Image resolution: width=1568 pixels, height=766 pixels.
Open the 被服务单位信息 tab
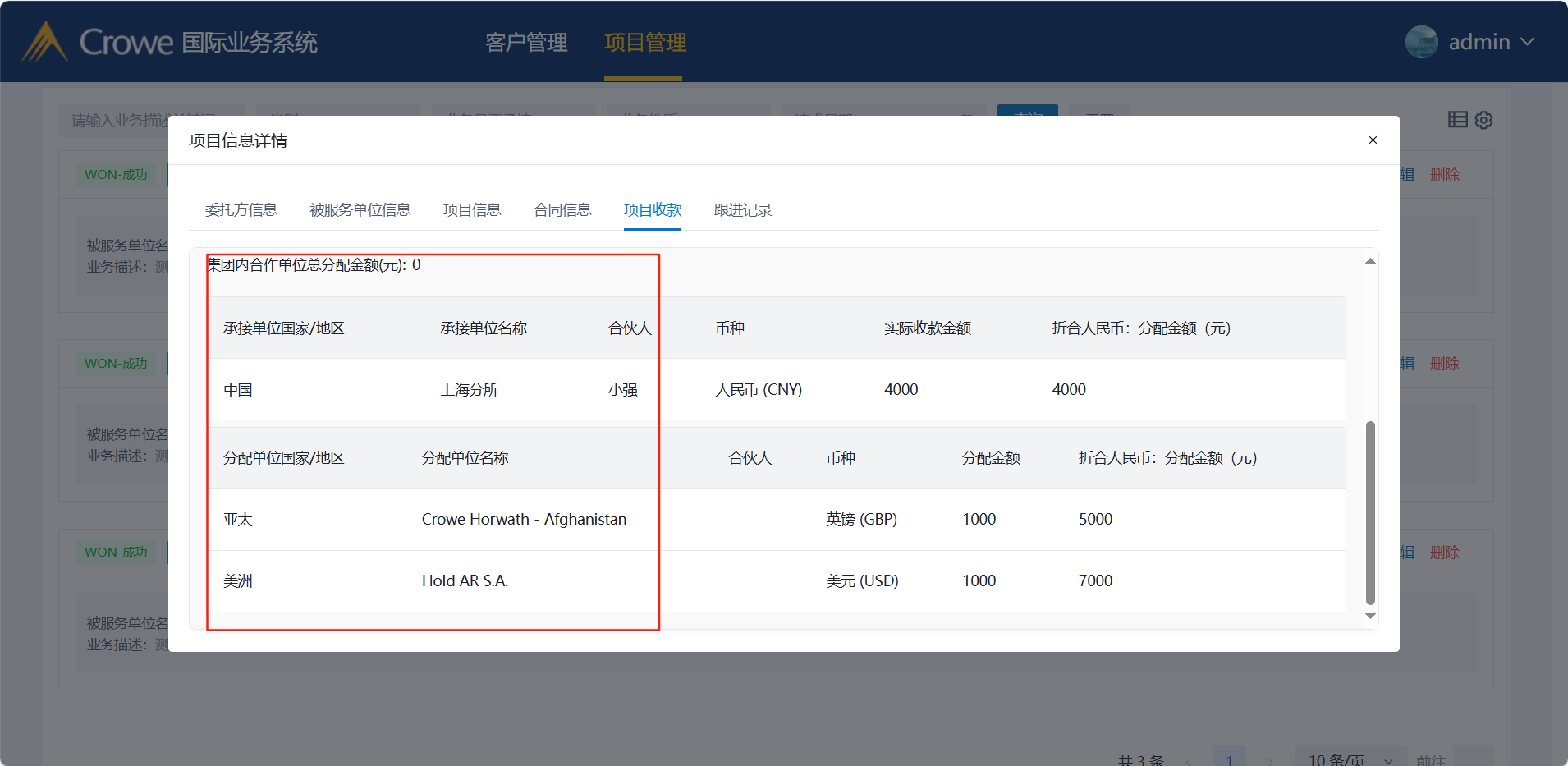(360, 210)
